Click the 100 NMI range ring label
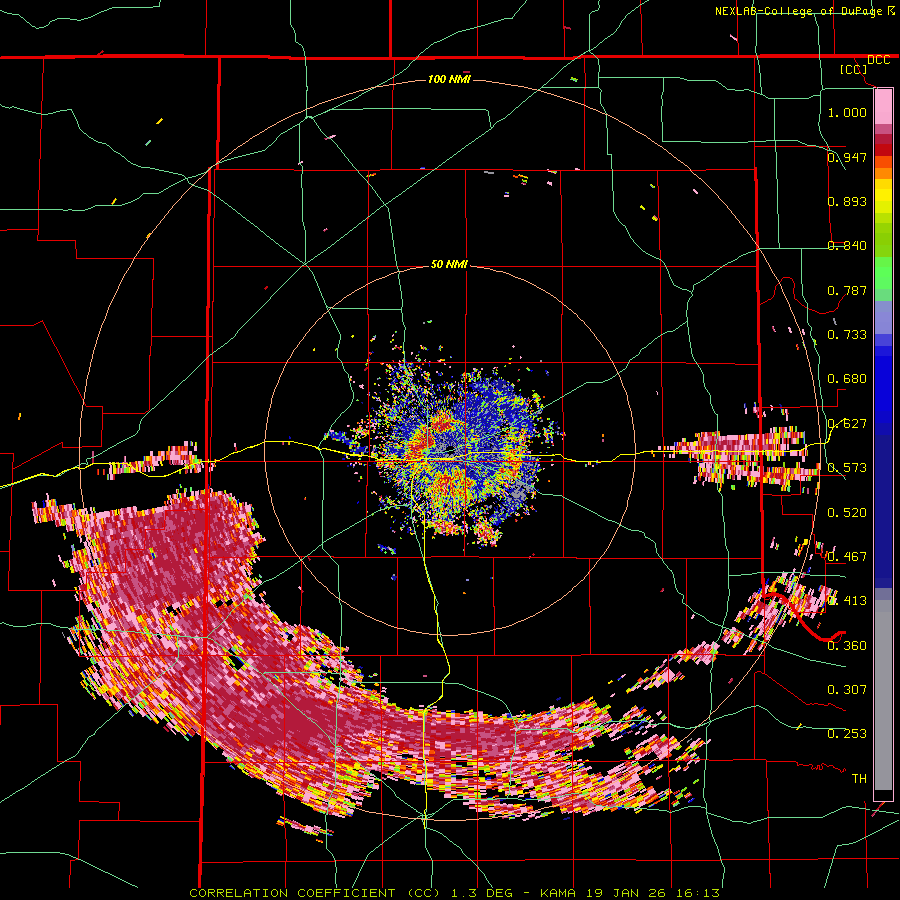Screen dimensions: 900x900 (449, 79)
